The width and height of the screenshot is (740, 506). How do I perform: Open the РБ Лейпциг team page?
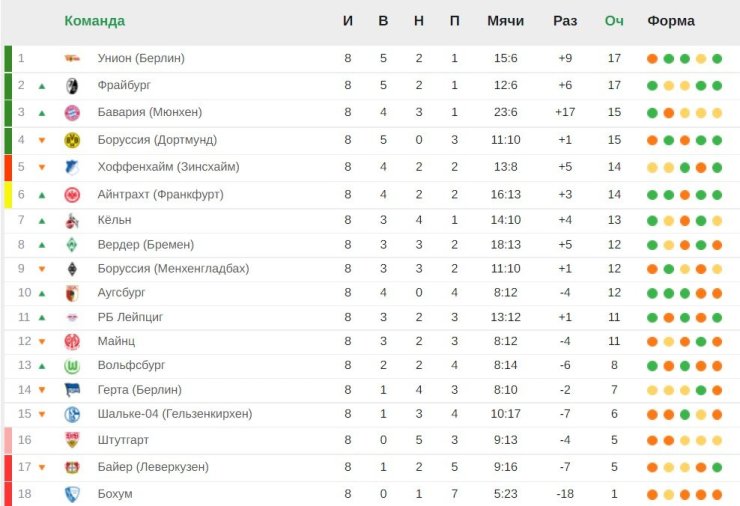click(130, 317)
